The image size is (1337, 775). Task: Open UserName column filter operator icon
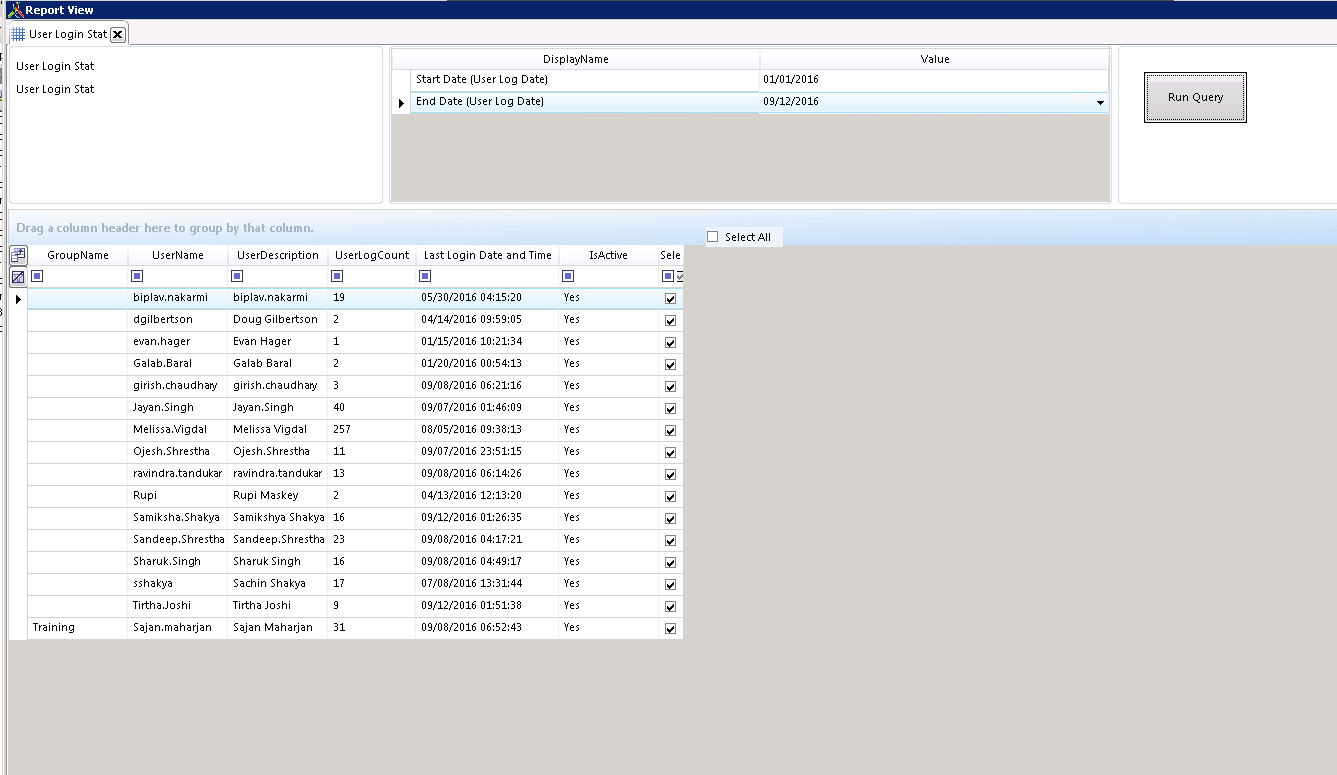pos(138,277)
